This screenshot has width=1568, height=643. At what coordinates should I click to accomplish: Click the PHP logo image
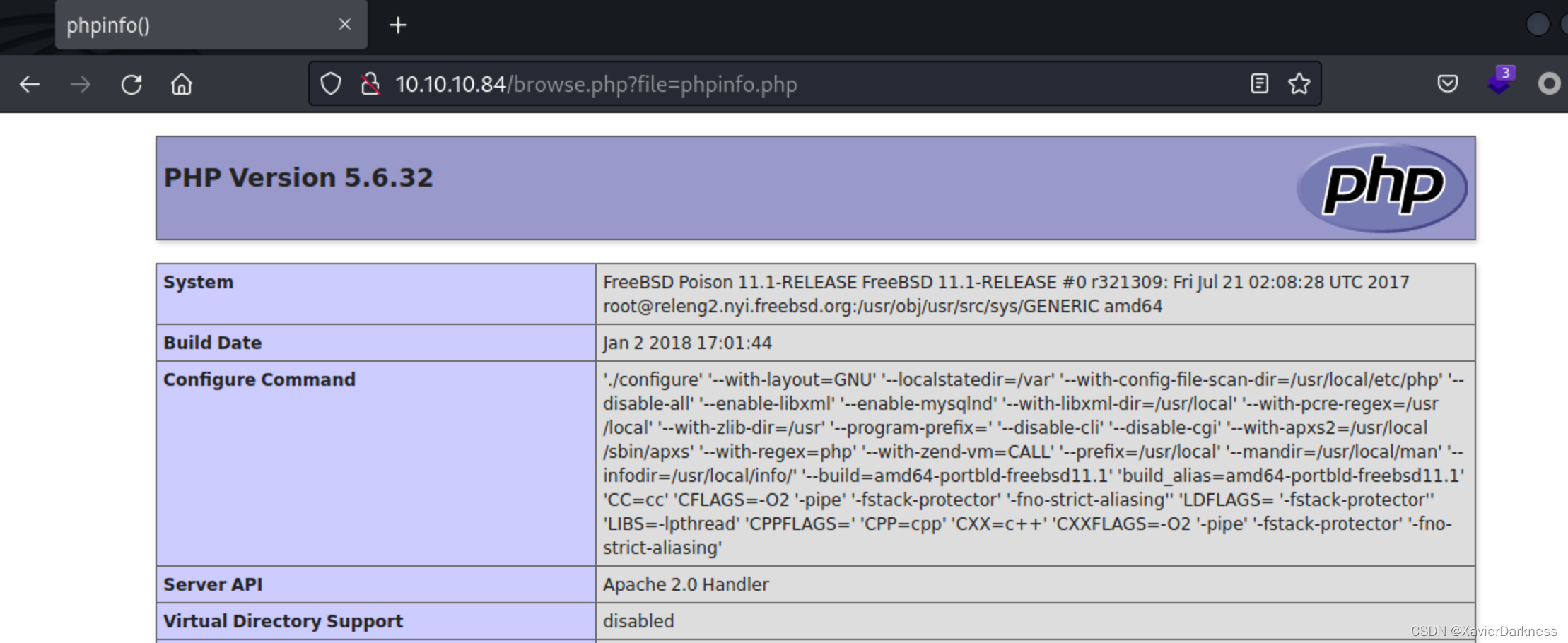[1381, 188]
